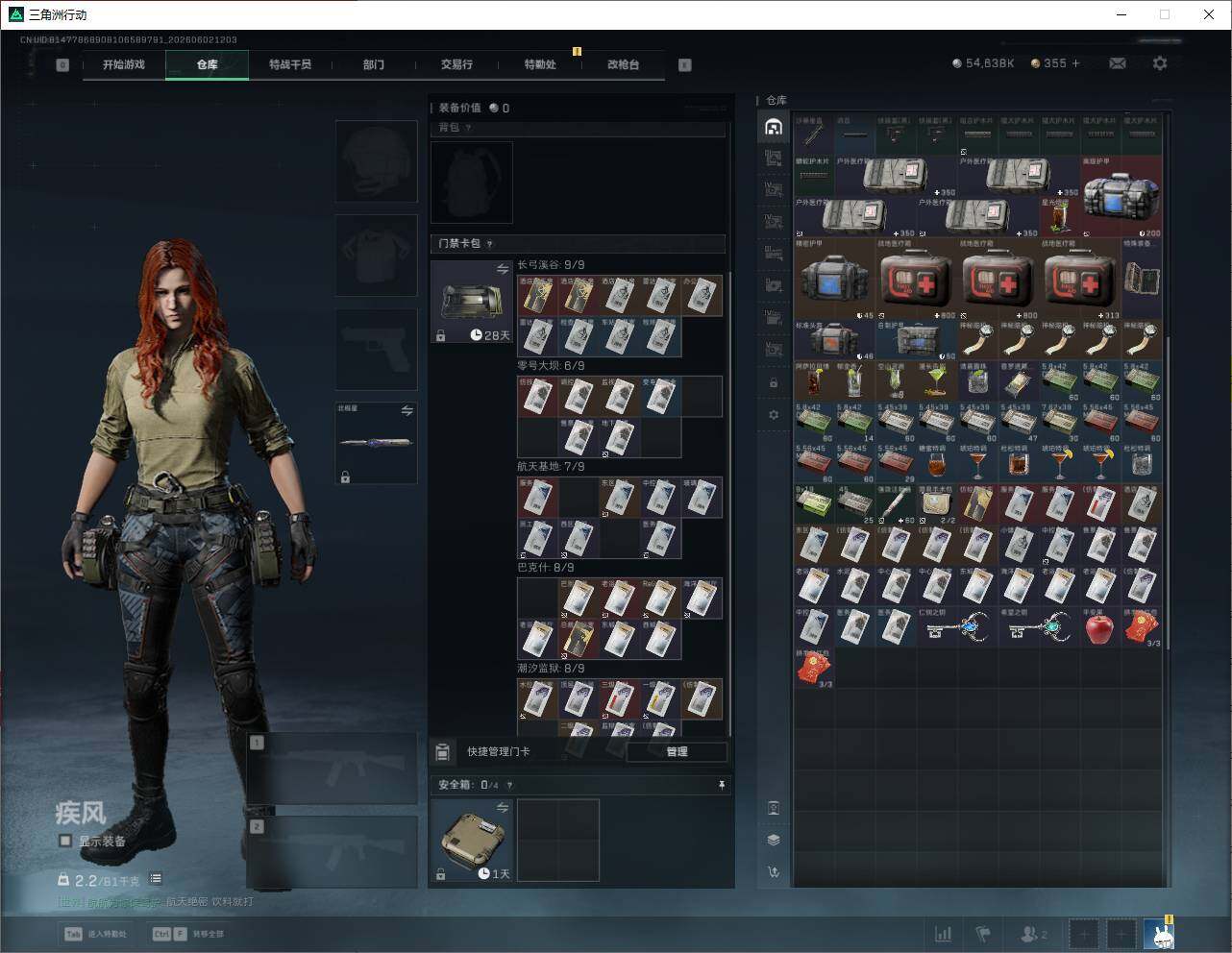This screenshot has height=953, width=1232.
Task: Click the help mark beside 门禁卡包
Action: point(489,244)
